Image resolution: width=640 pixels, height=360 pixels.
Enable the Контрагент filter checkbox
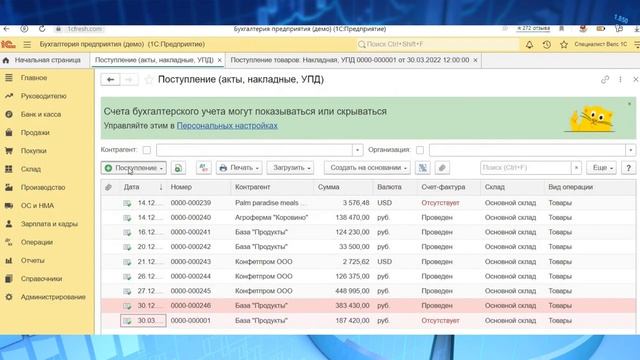(x=147, y=150)
